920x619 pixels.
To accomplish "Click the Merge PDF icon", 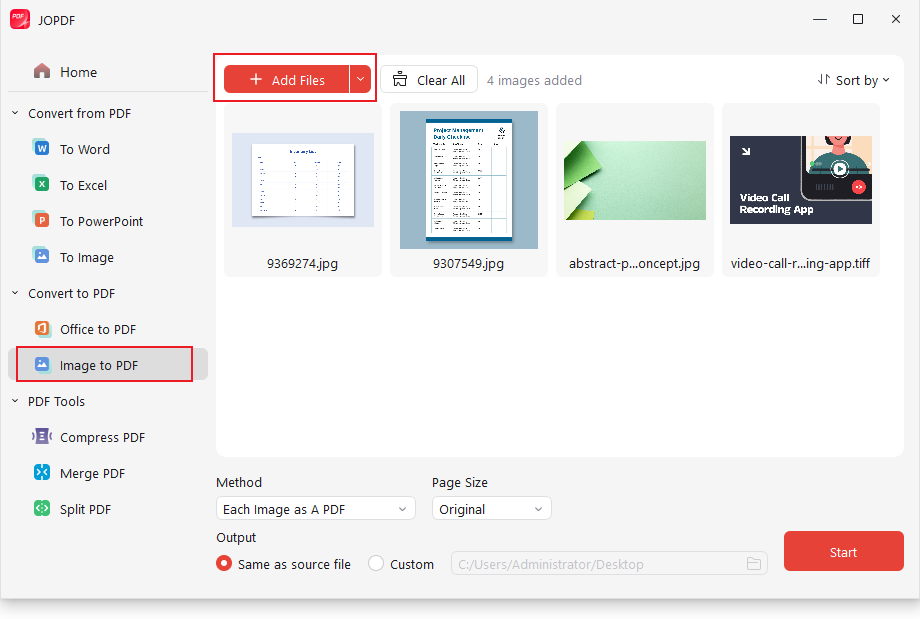I will (40, 472).
